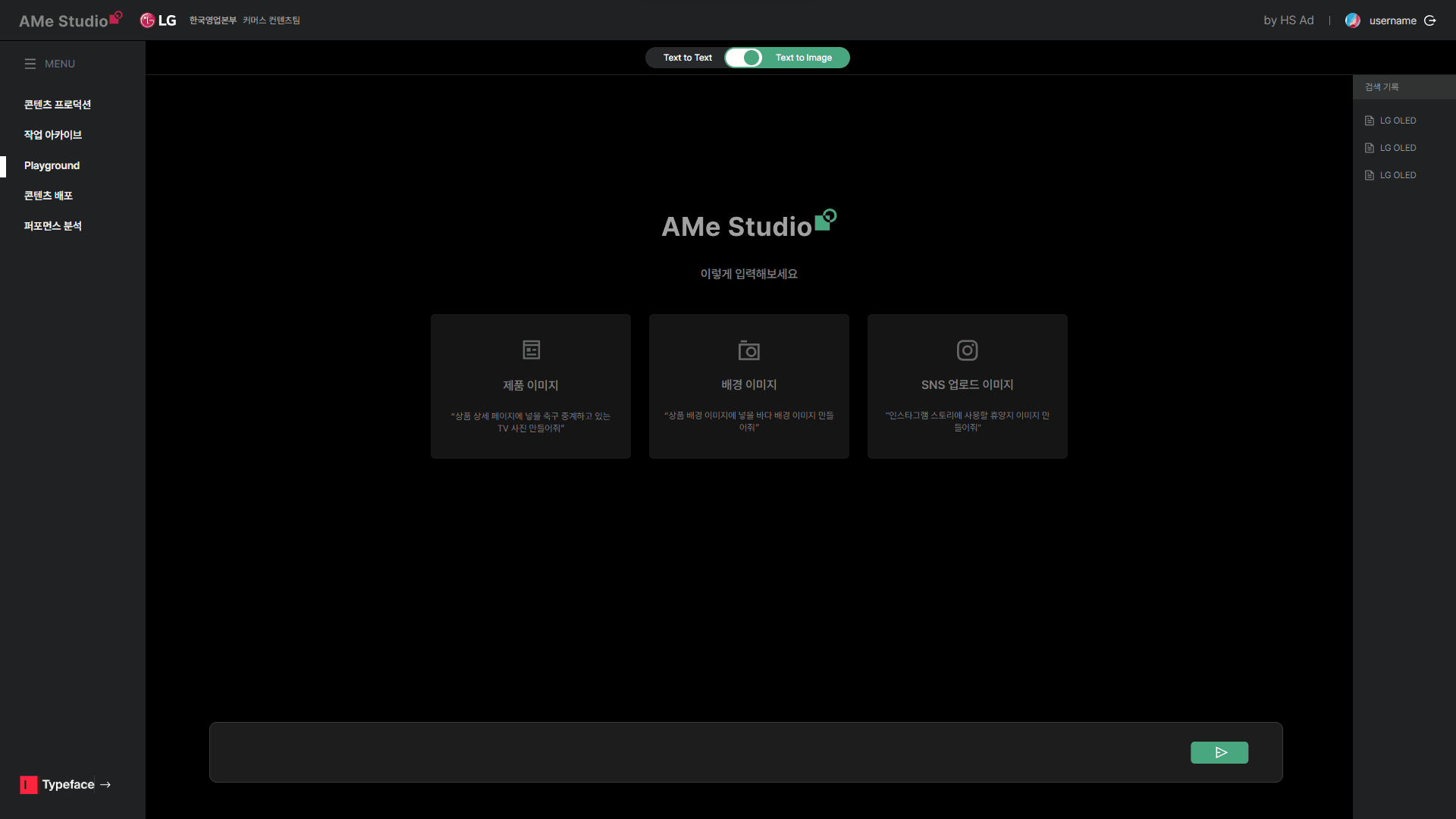
Task: Select the Text to Image label
Action: pyautogui.click(x=804, y=58)
